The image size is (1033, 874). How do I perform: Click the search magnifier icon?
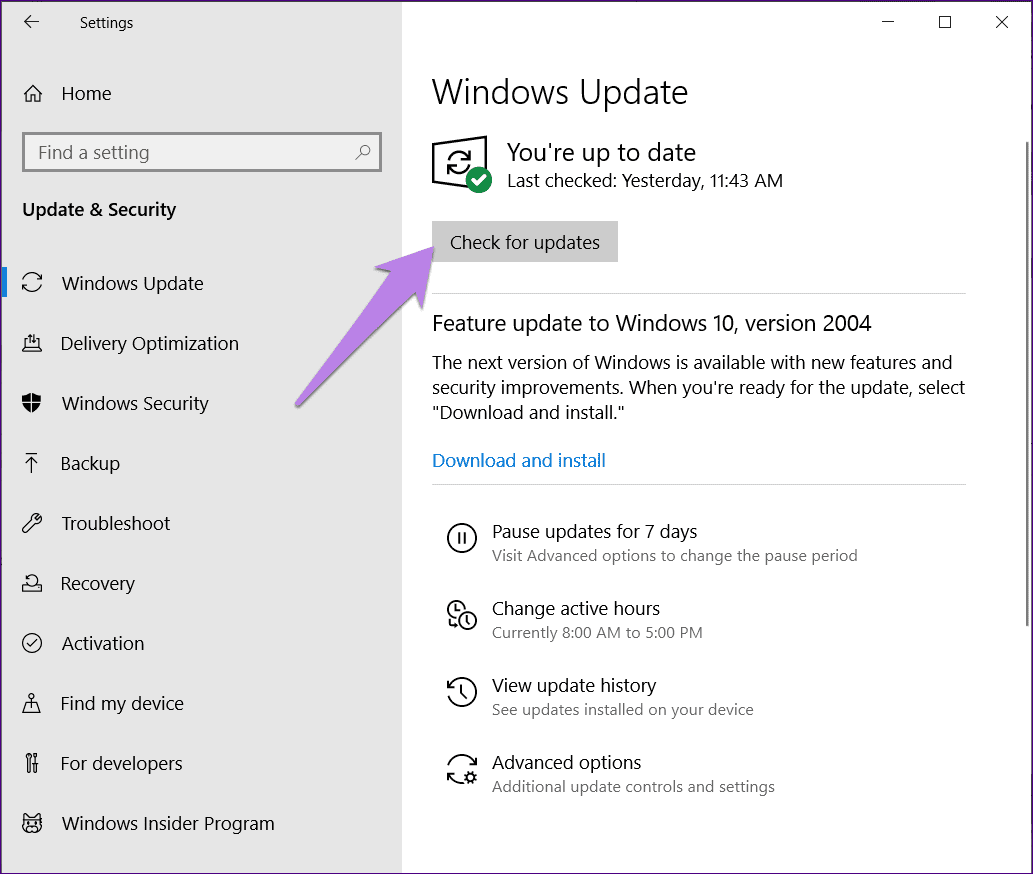362,152
